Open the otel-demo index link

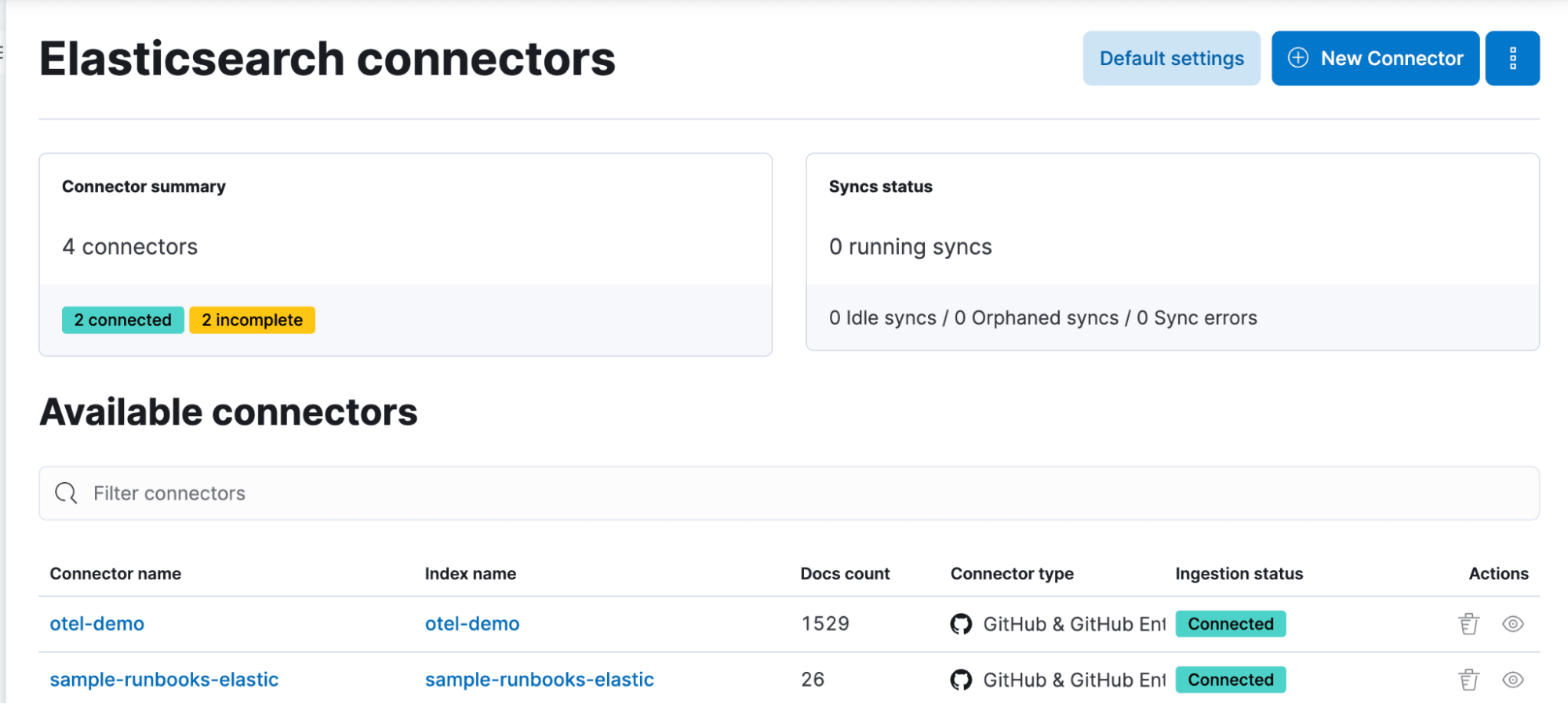472,624
